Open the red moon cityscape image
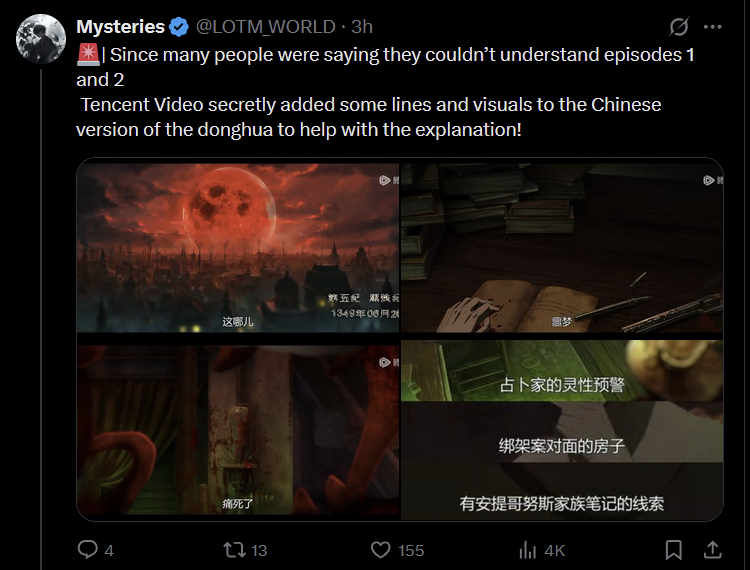The height and width of the screenshot is (570, 750). click(238, 248)
